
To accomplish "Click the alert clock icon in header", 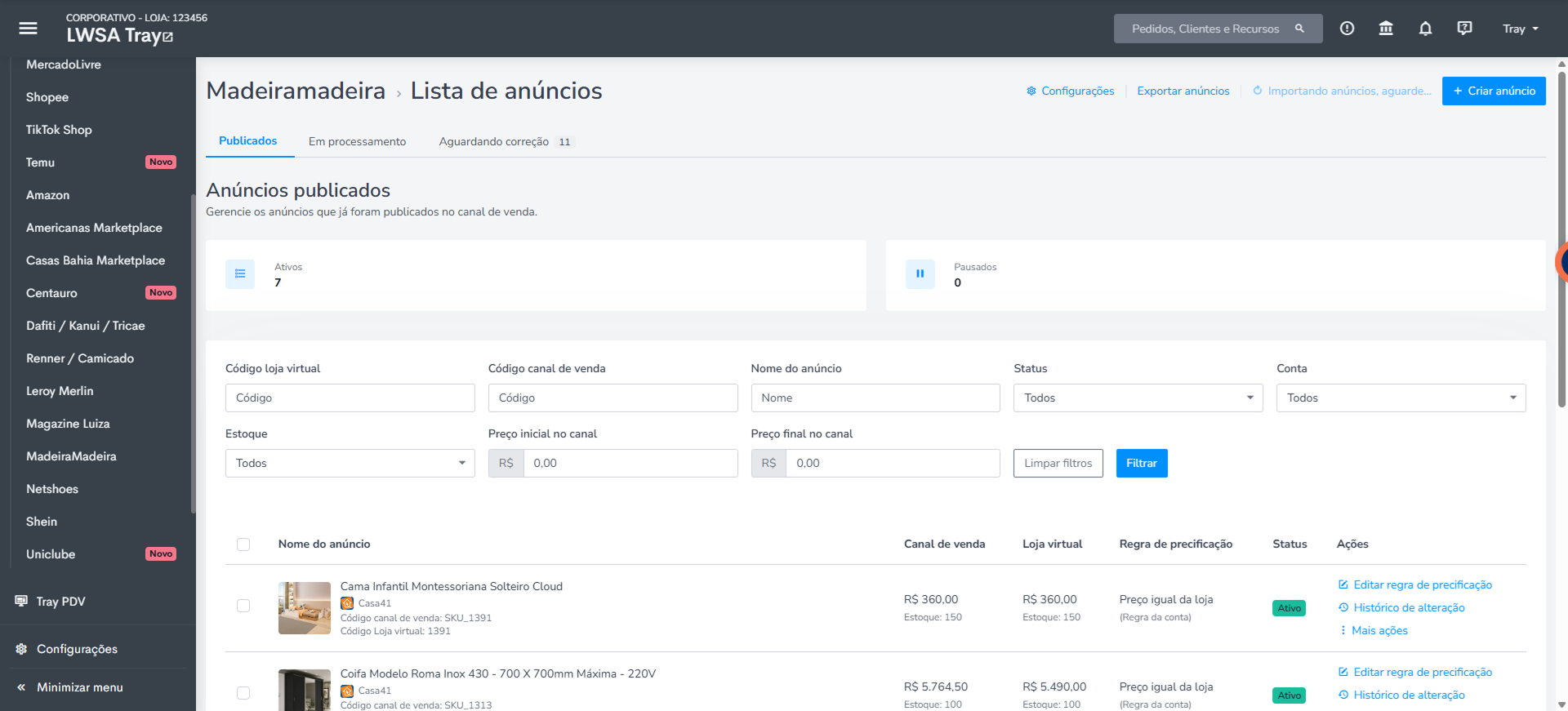I will pos(1347,29).
